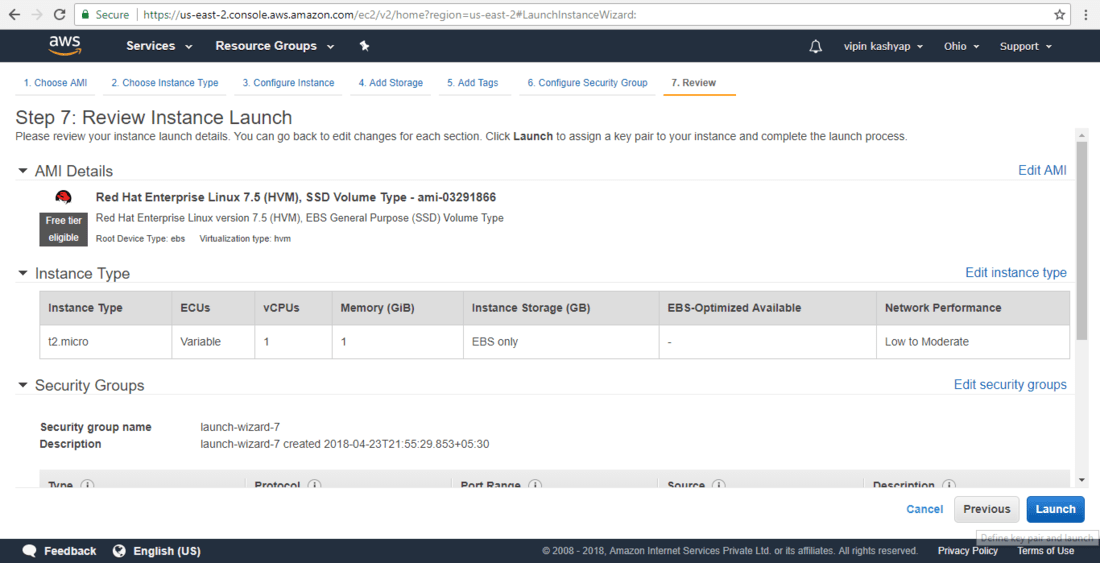Image resolution: width=1100 pixels, height=563 pixels.
Task: Click the browser address bar URL
Action: click(x=390, y=15)
